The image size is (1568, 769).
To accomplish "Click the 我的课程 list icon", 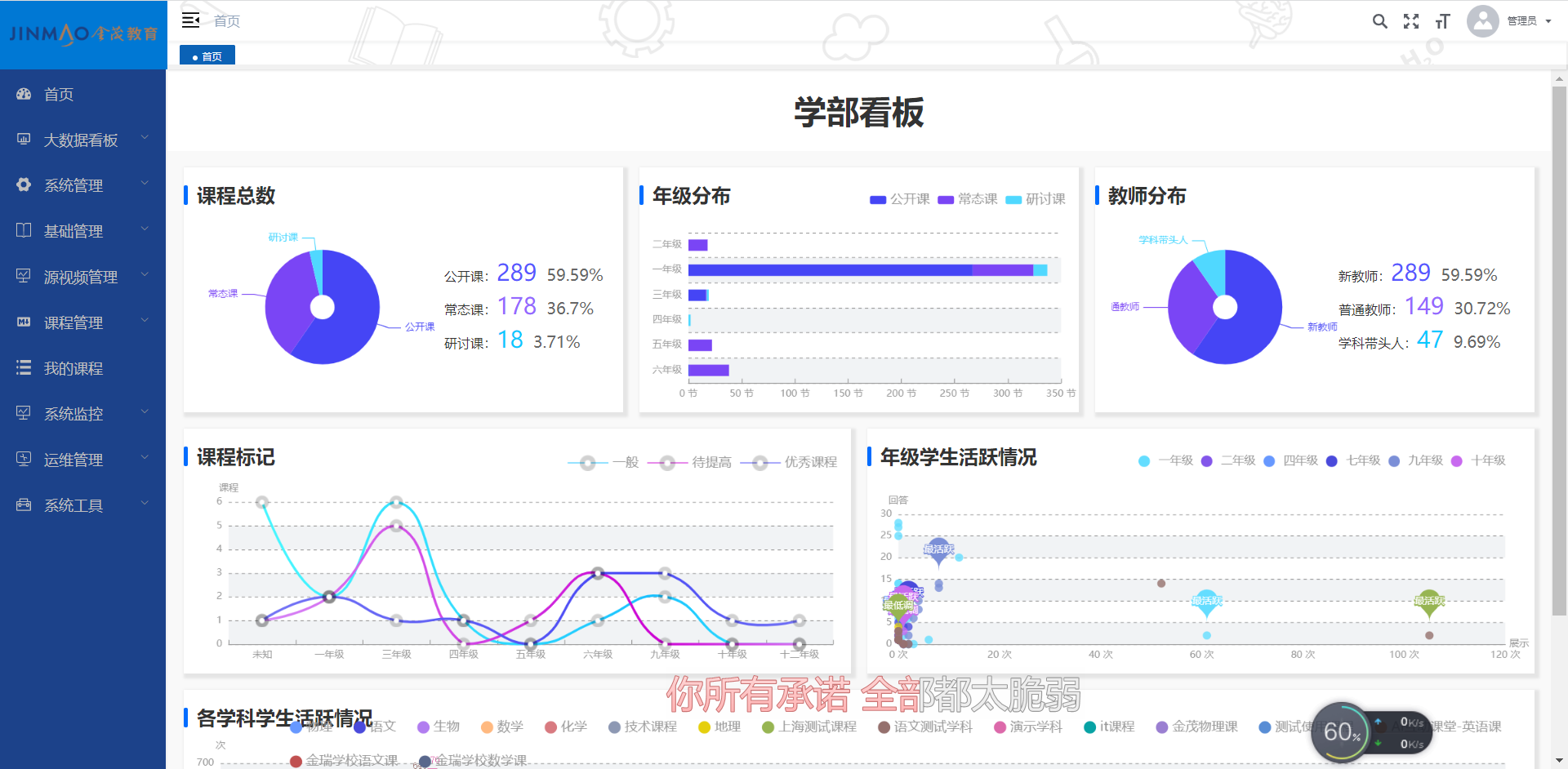I will pos(24,367).
